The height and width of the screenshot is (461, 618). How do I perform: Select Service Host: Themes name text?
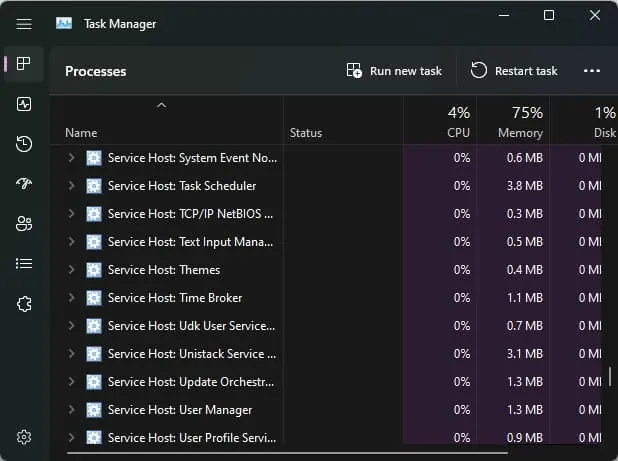[x=164, y=270]
